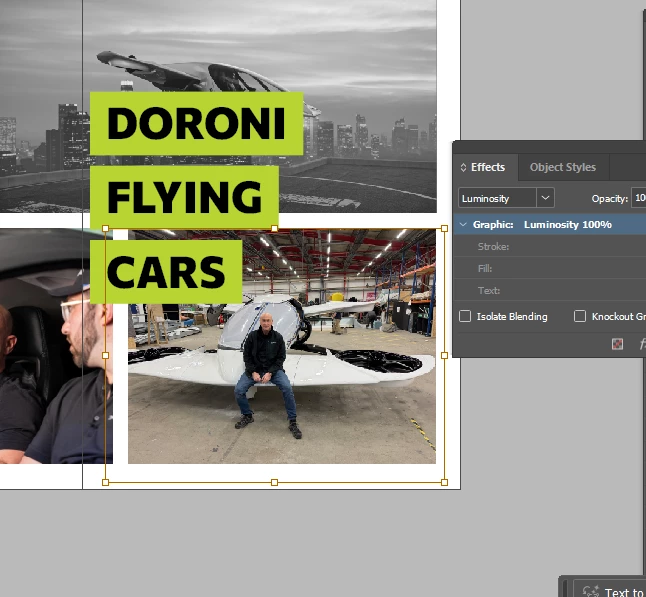
Task: Open the Object Styles tab
Action: point(562,167)
